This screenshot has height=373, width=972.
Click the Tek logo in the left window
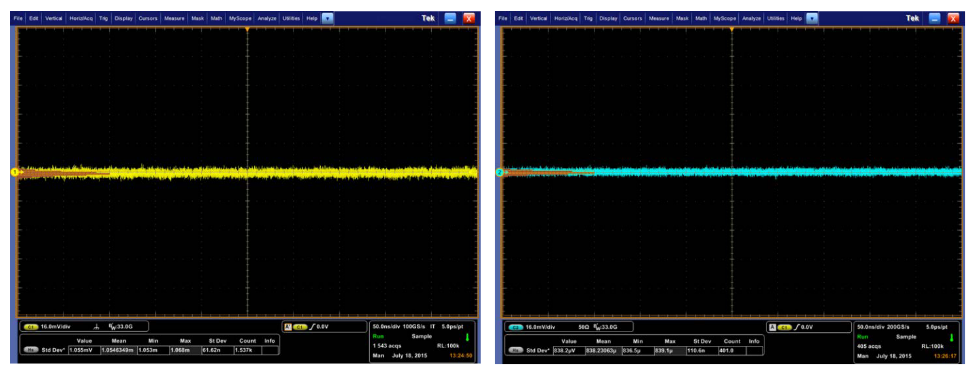pyautogui.click(x=428, y=19)
